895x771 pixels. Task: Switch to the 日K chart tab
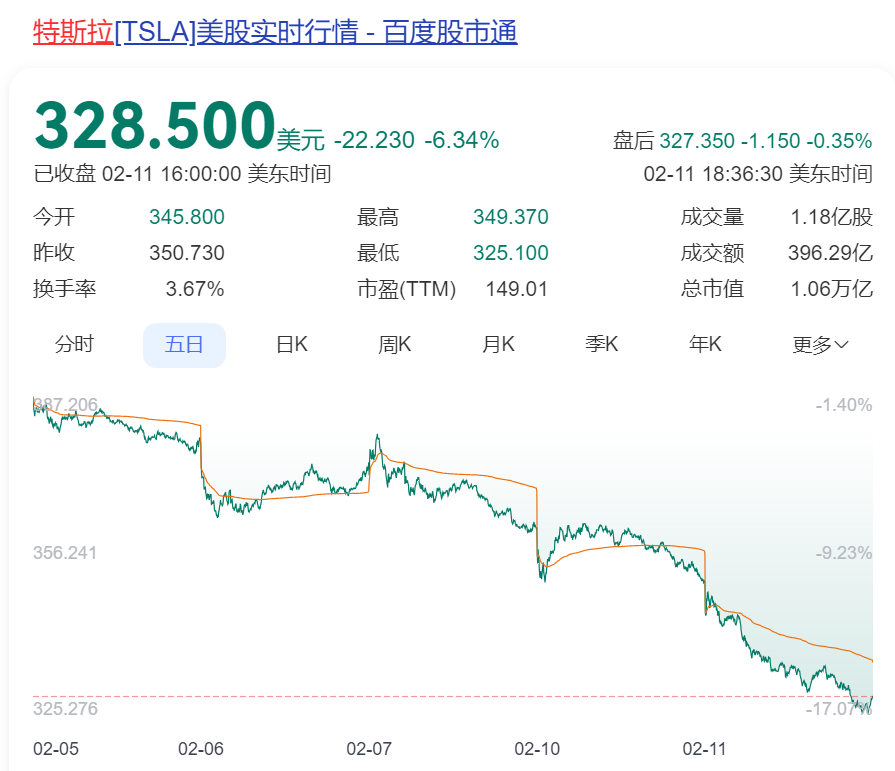coord(291,345)
